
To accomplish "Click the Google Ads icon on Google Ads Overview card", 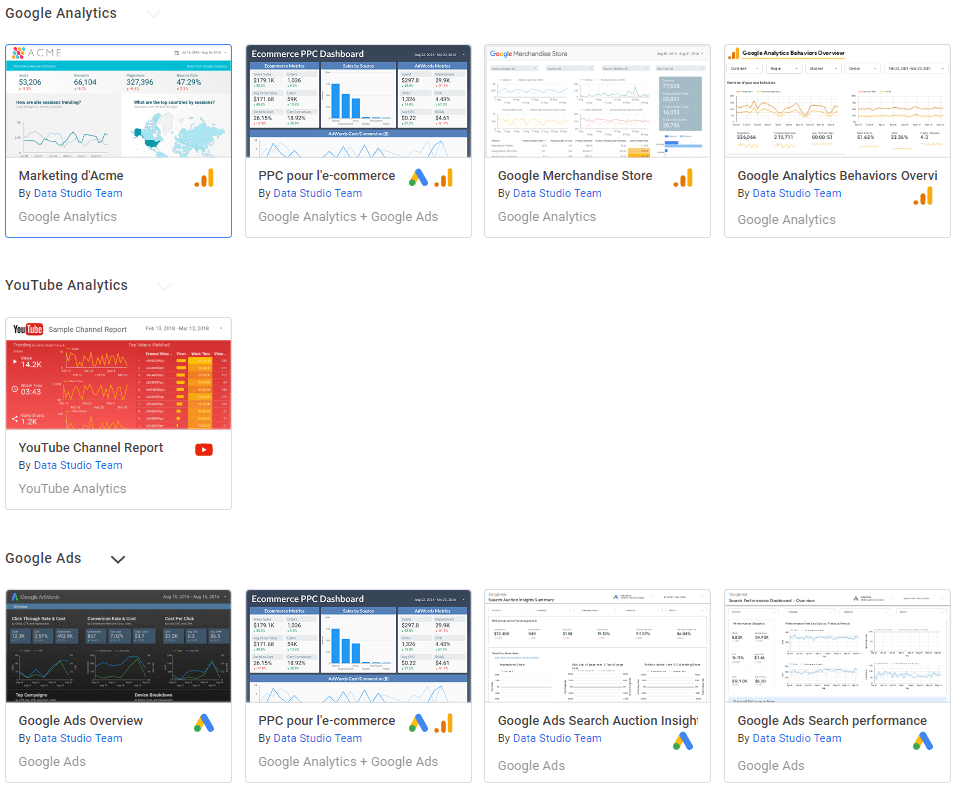I will tap(204, 723).
